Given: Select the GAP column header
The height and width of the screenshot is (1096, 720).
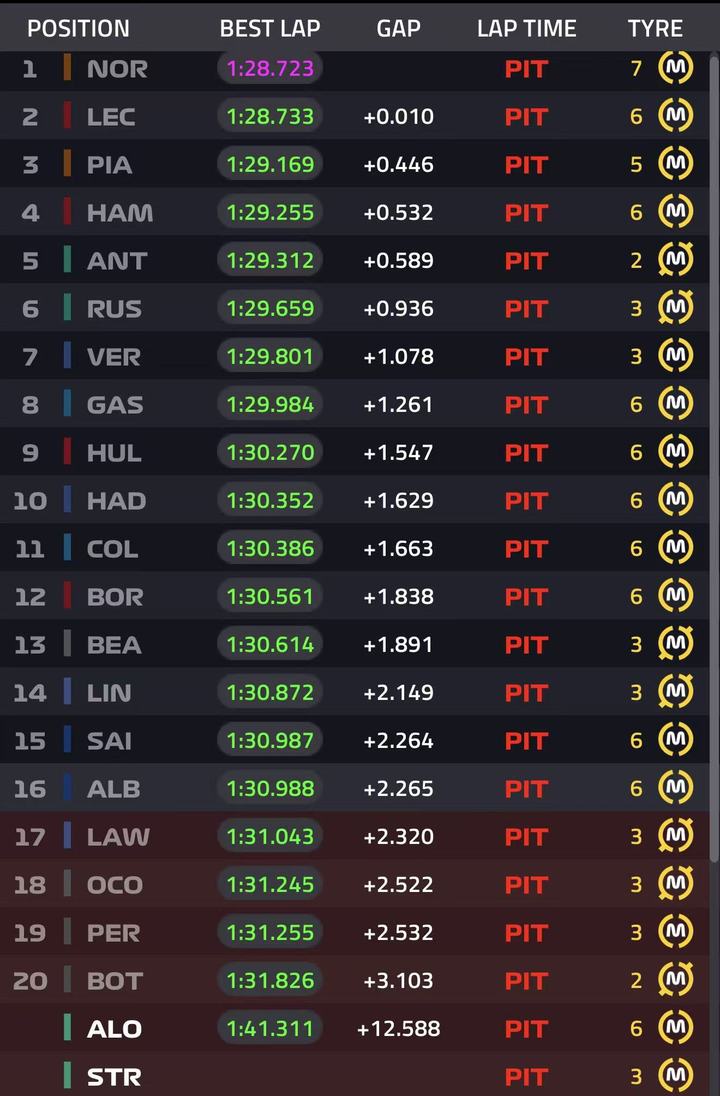Looking at the screenshot, I should (x=398, y=28).
